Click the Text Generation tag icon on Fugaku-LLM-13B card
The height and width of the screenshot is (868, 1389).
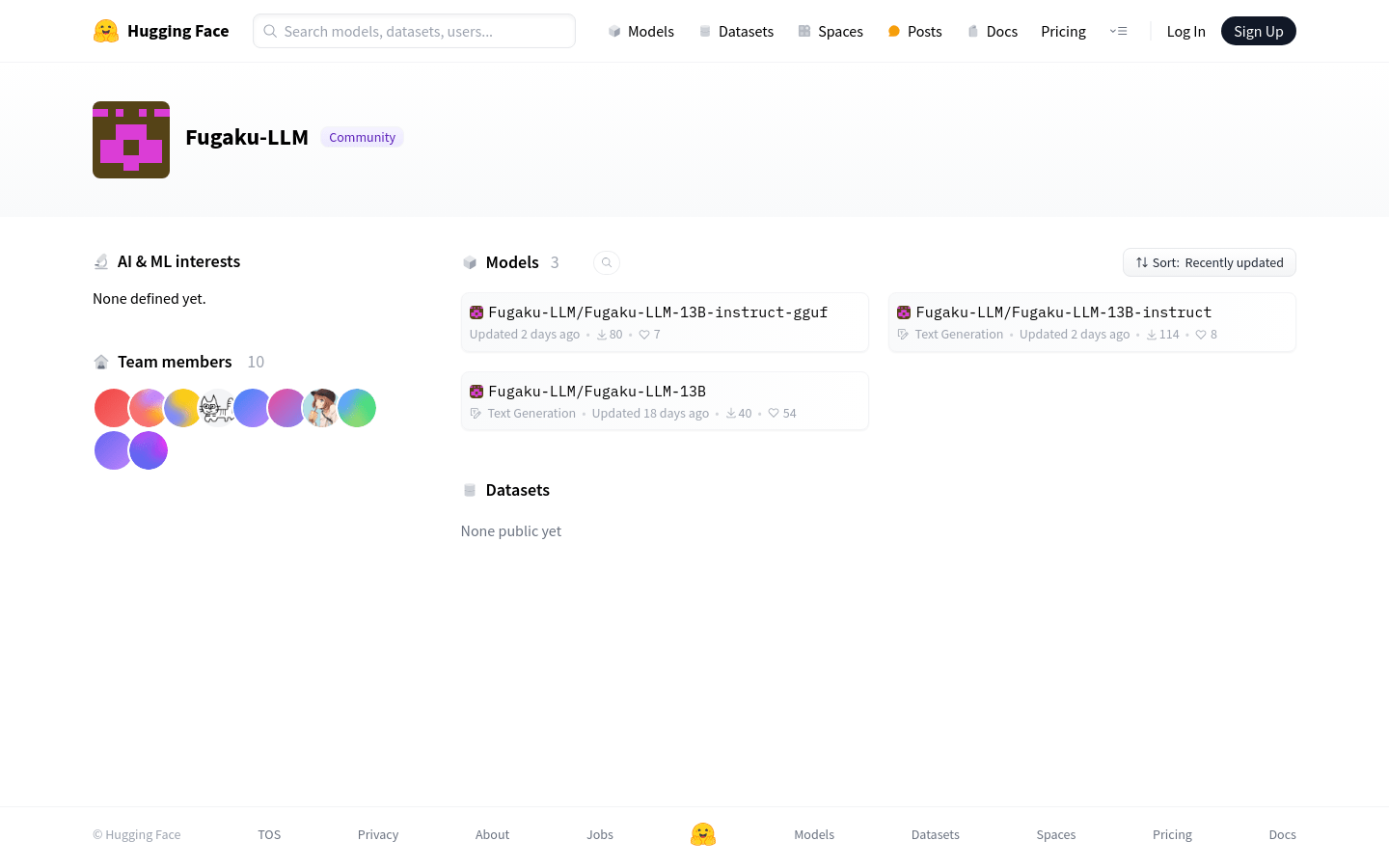click(476, 414)
